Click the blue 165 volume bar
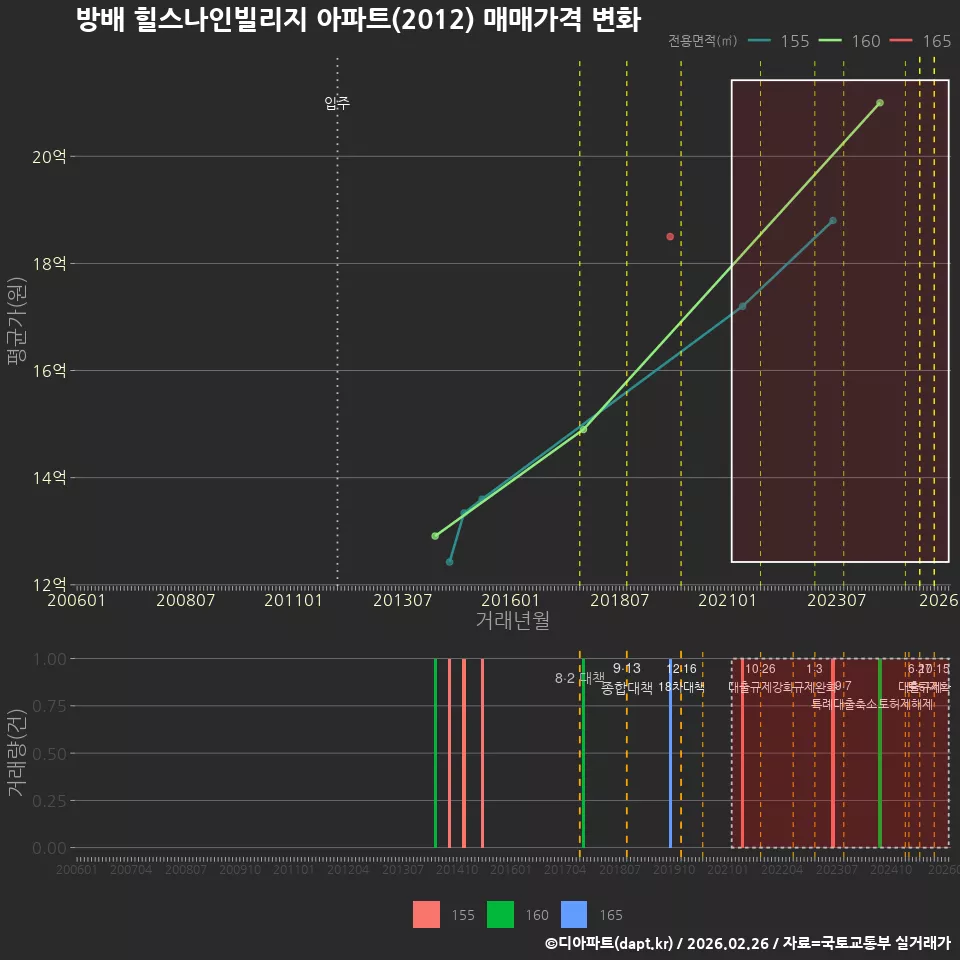The height and width of the screenshot is (960, 960). (x=670, y=753)
